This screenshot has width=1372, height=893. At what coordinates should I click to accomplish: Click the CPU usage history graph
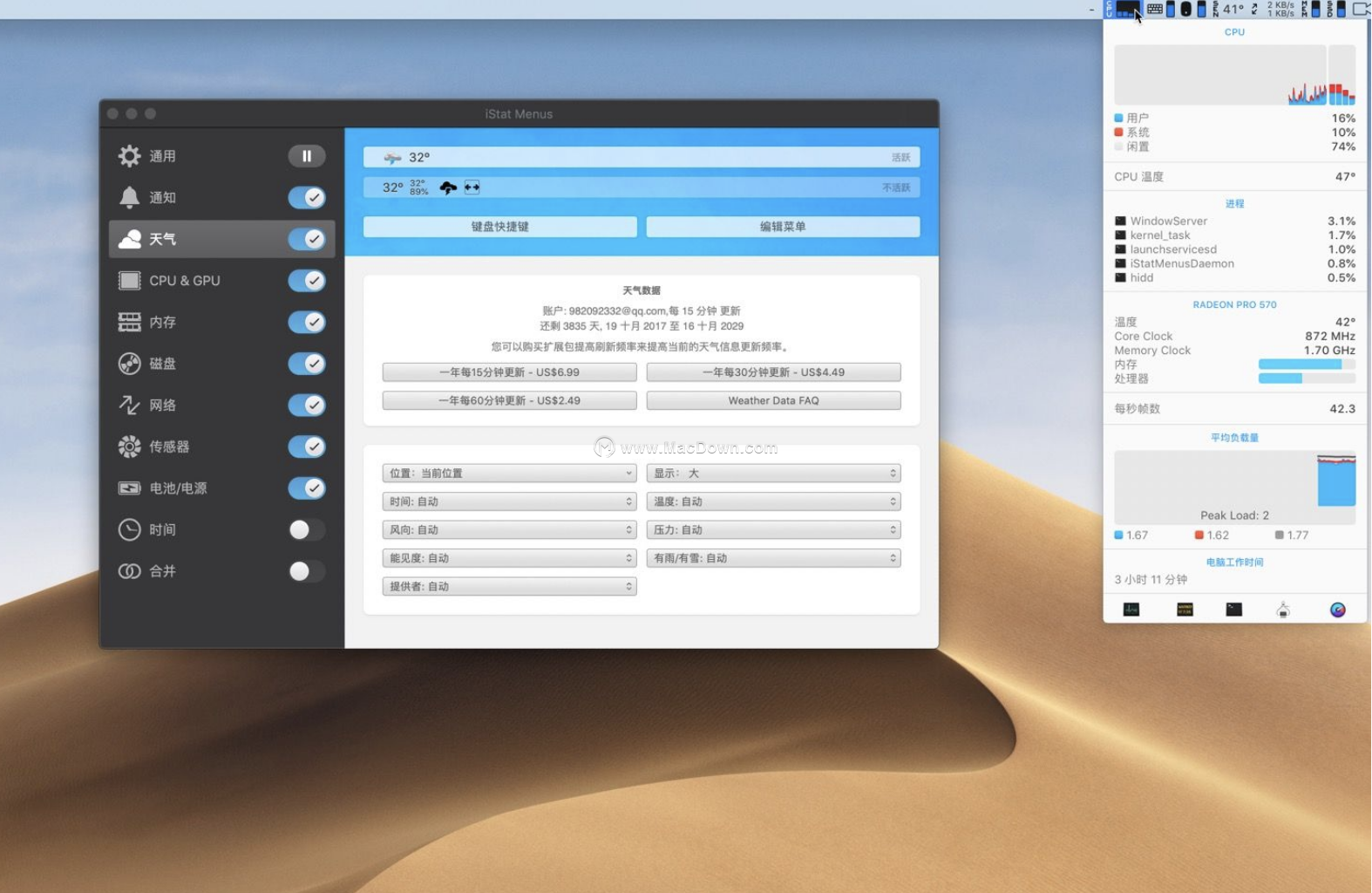(1234, 75)
